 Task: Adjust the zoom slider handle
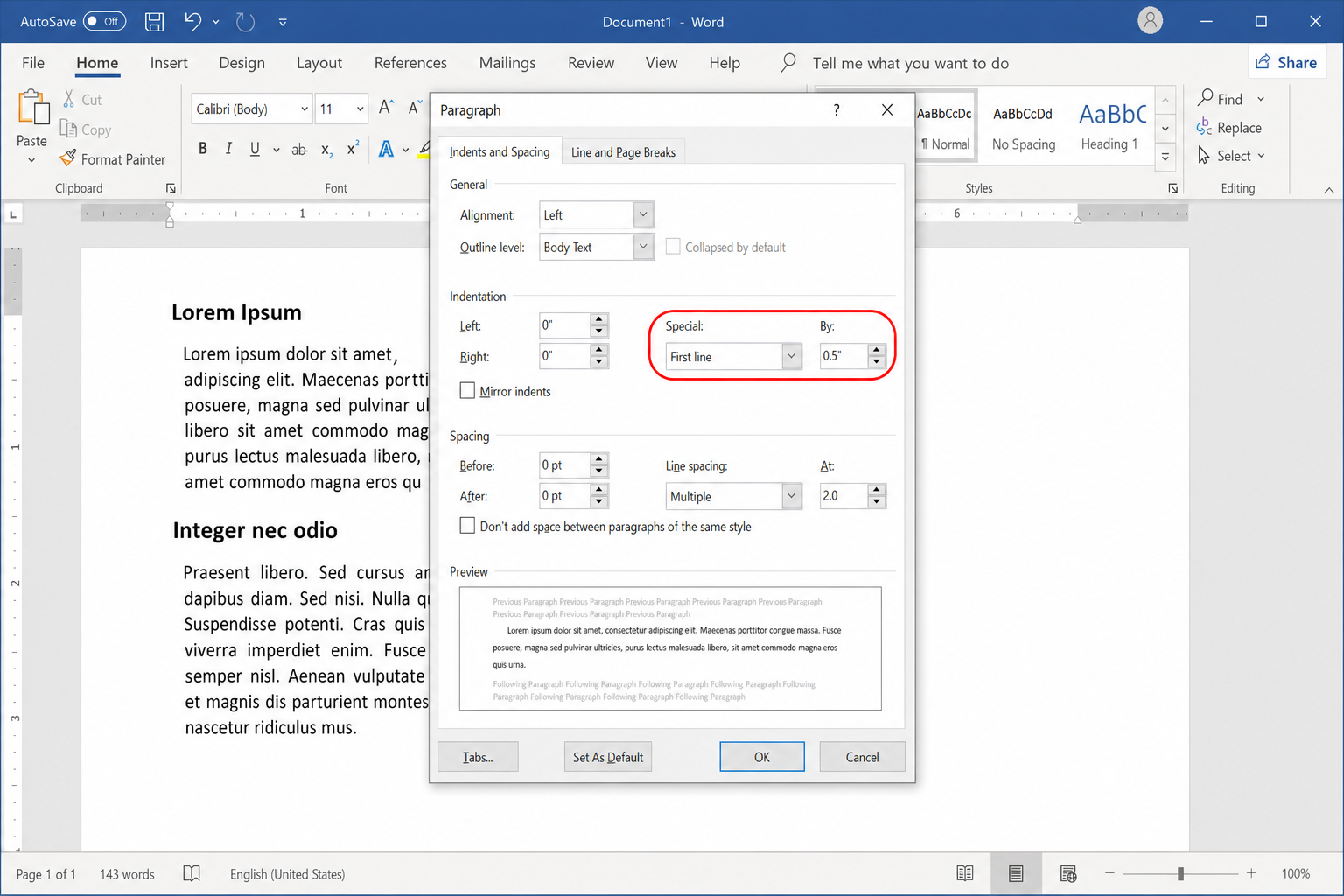1180,873
